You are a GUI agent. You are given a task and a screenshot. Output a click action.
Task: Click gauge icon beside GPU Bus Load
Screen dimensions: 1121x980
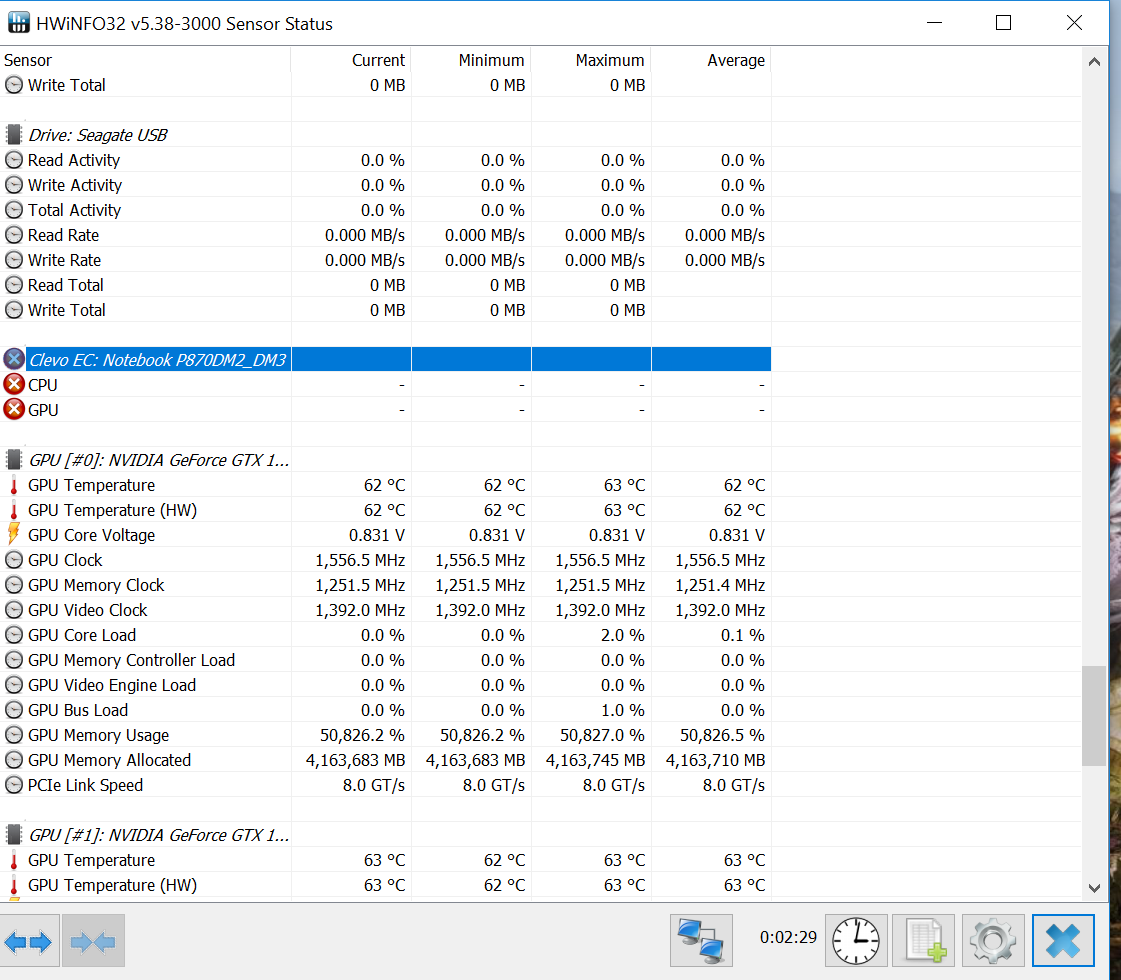point(14,710)
